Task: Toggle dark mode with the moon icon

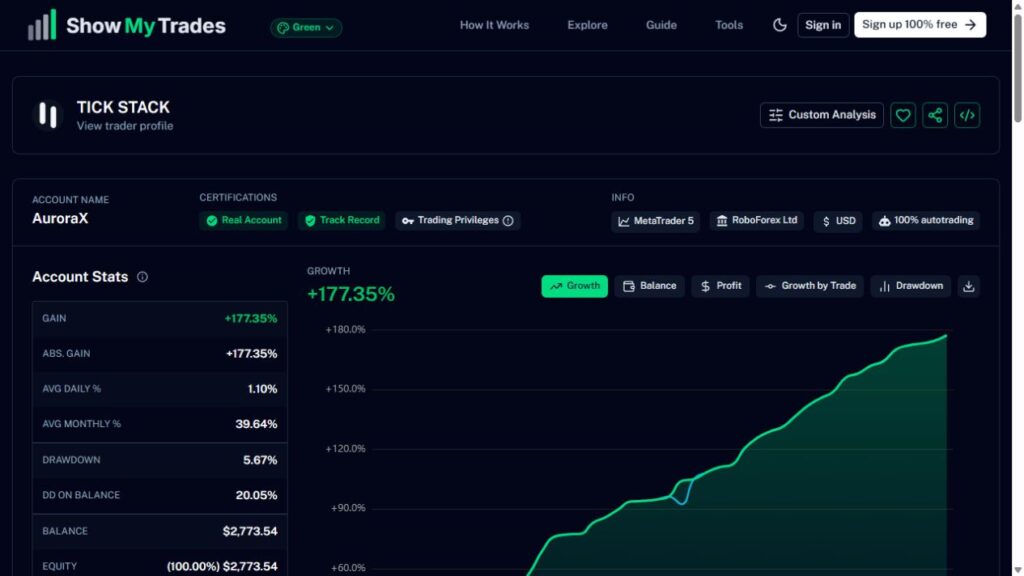Action: (780, 25)
